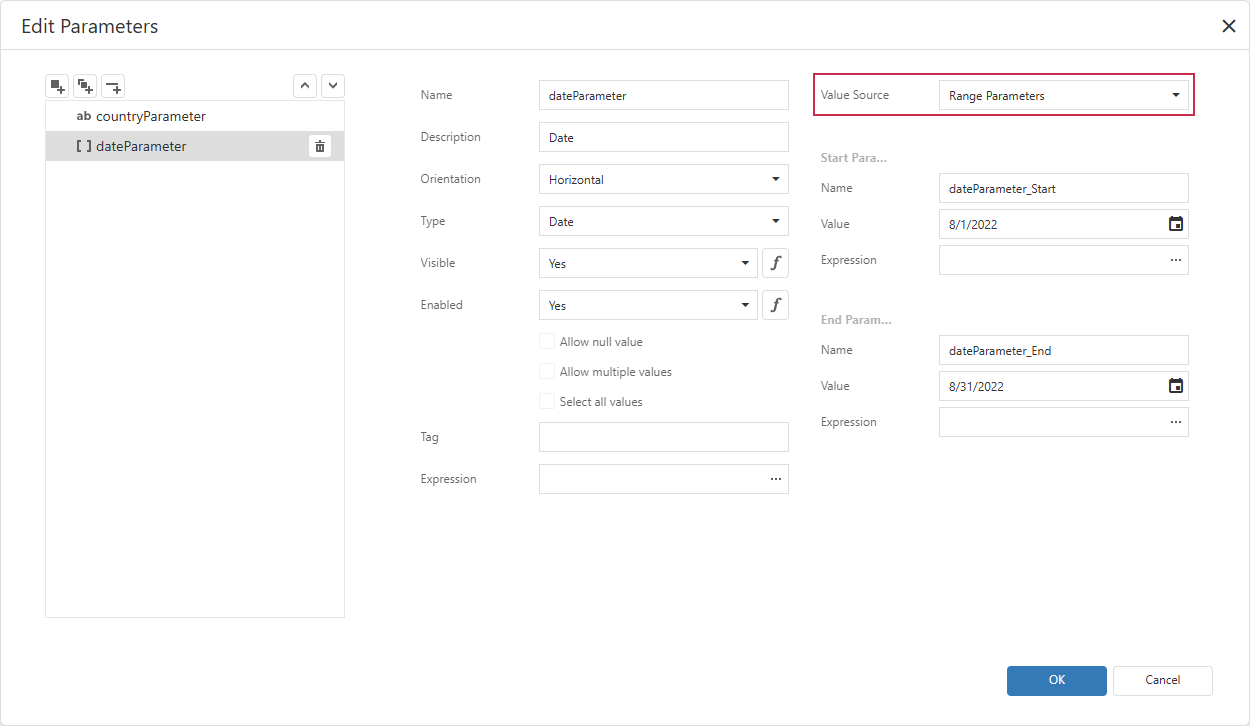
Task: Click ellipsis in main Expression field
Action: (x=776, y=479)
